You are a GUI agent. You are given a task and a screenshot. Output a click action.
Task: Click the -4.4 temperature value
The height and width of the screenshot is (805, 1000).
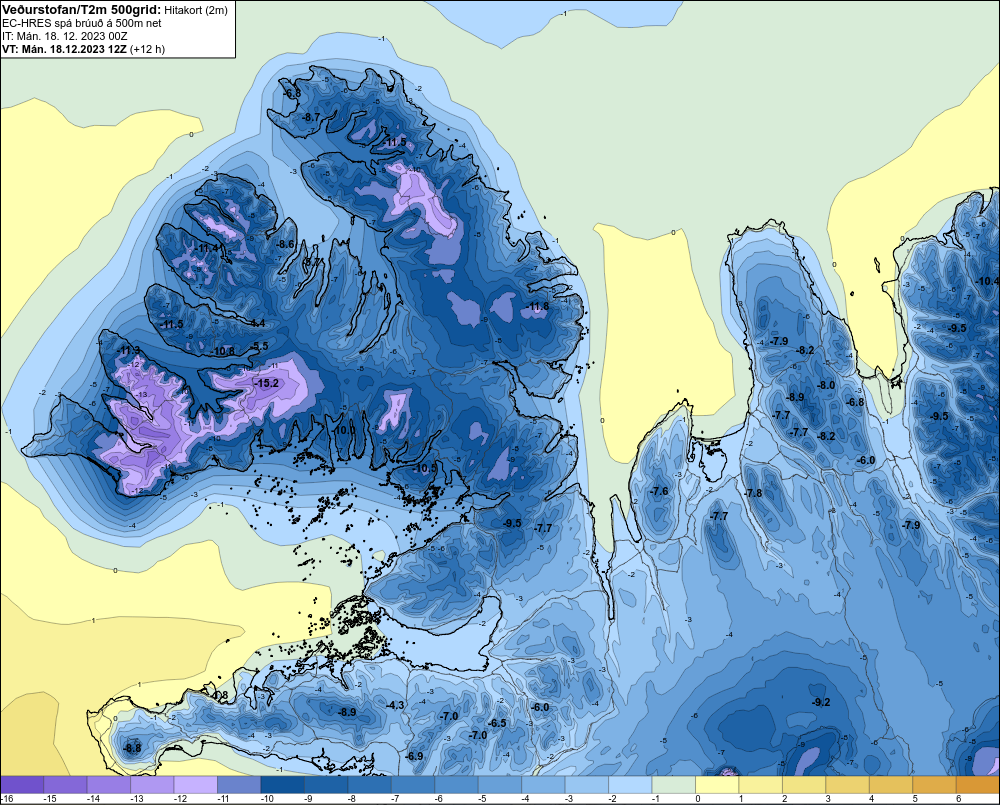(256, 323)
